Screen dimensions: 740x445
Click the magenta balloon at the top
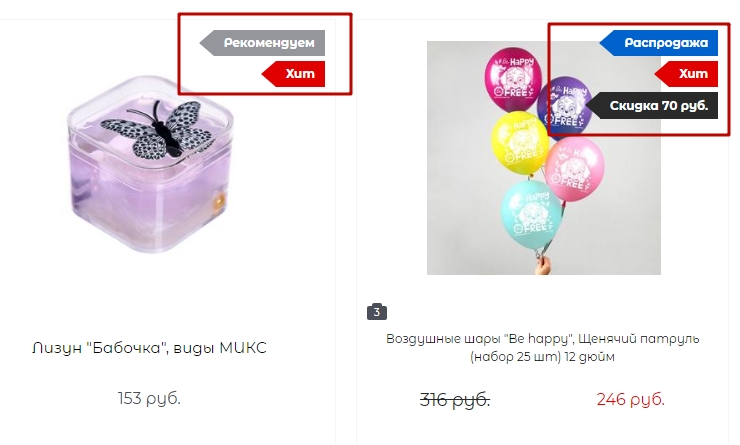[x=513, y=79]
